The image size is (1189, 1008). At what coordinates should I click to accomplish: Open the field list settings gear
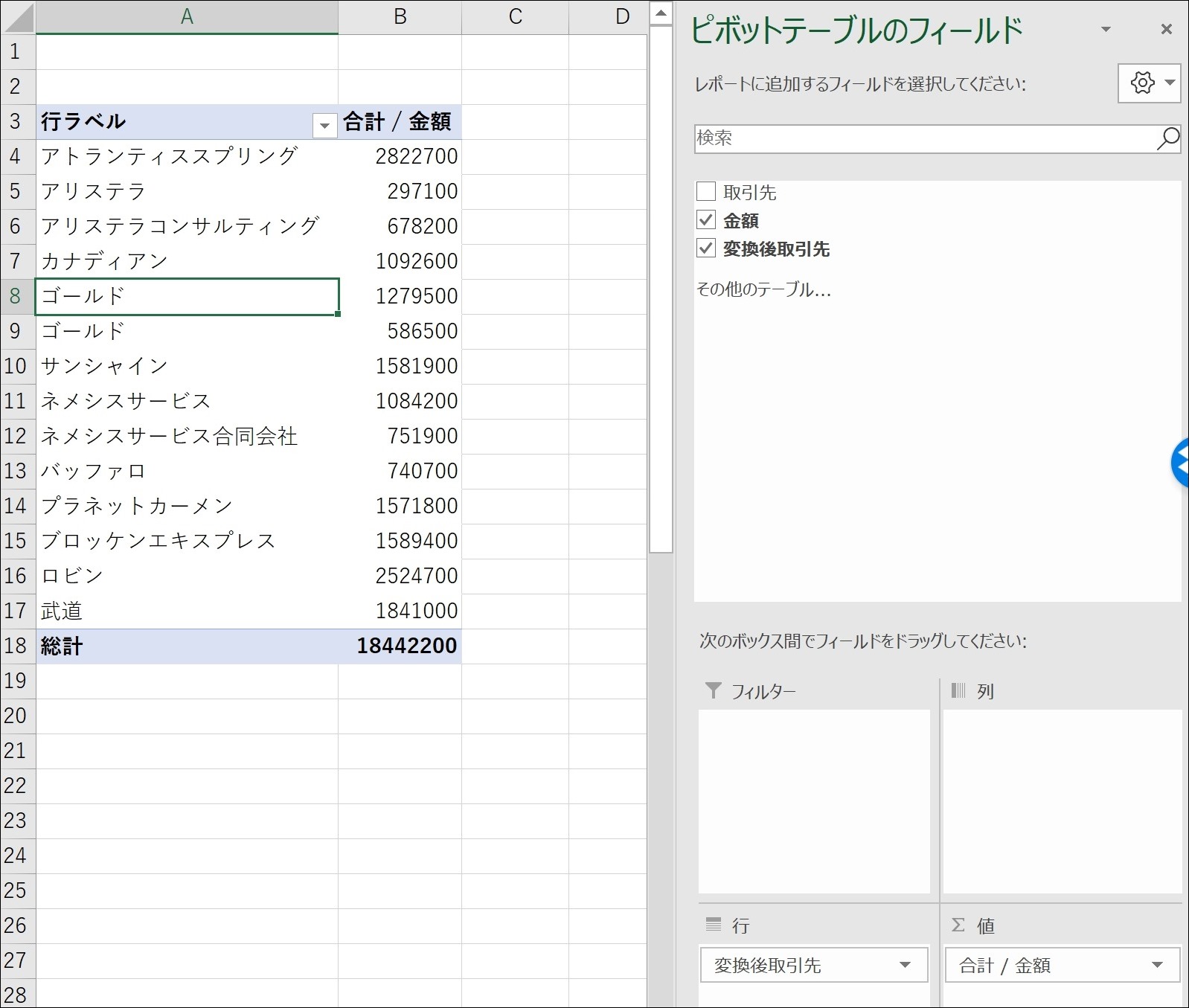(1149, 83)
